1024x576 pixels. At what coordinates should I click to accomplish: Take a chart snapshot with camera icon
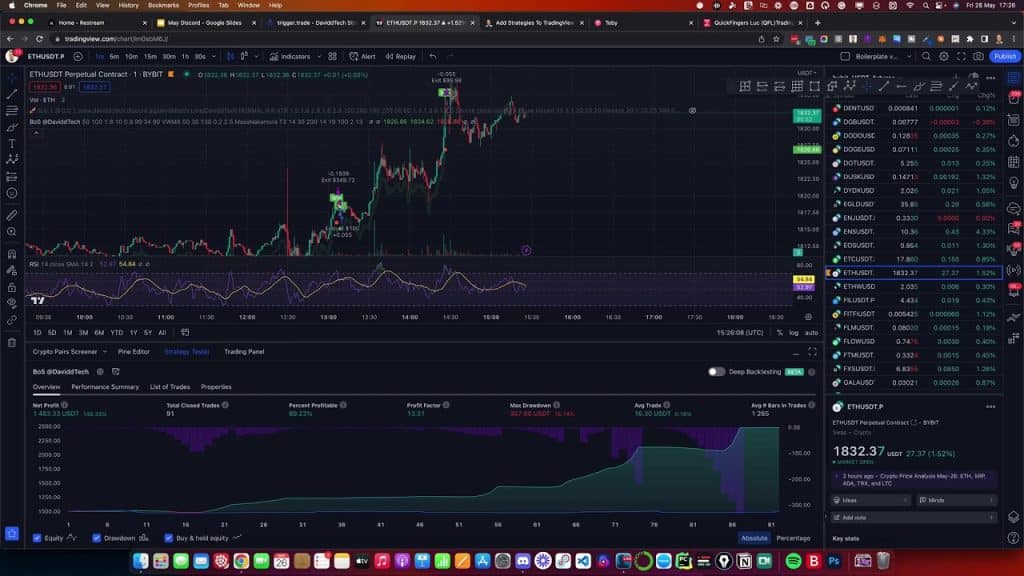pos(977,57)
